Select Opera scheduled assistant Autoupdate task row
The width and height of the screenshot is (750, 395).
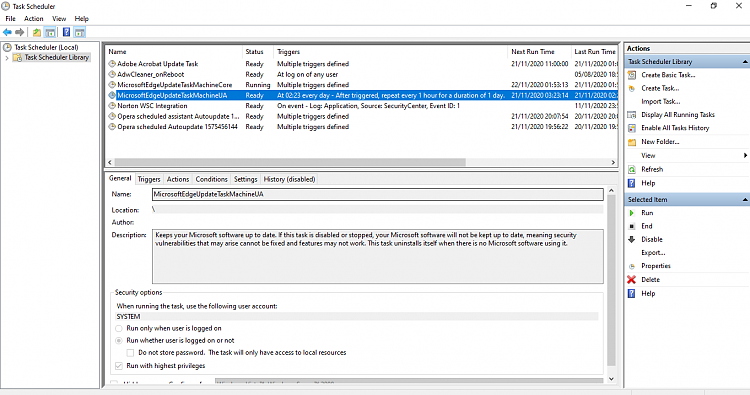click(x=362, y=116)
